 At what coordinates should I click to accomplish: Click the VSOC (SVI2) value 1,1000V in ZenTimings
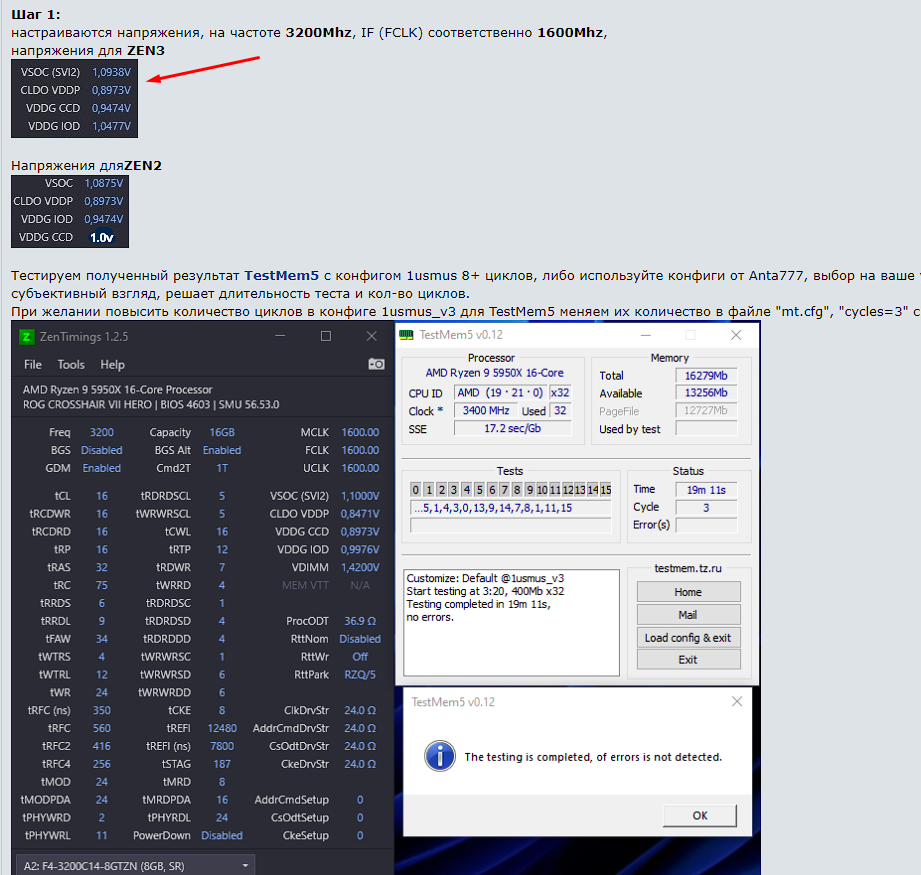tap(360, 496)
